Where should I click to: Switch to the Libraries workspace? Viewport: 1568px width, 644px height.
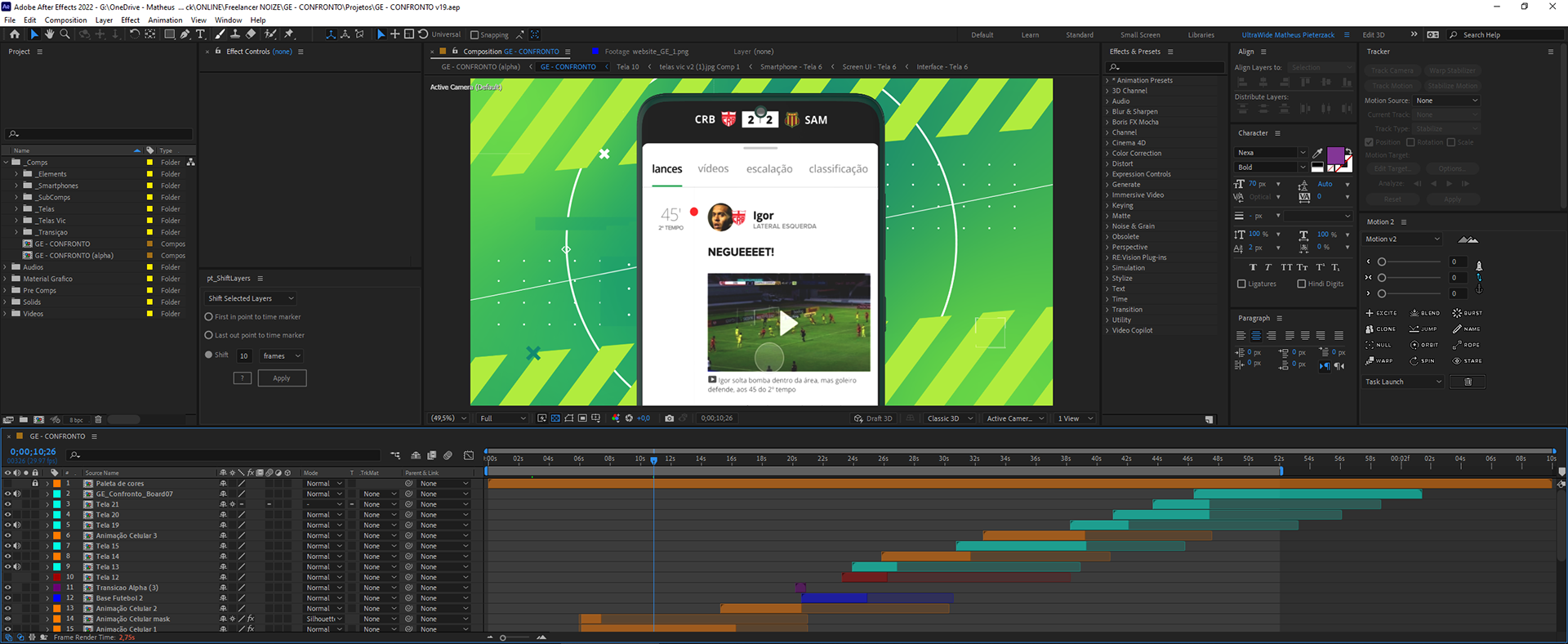pyautogui.click(x=1200, y=35)
